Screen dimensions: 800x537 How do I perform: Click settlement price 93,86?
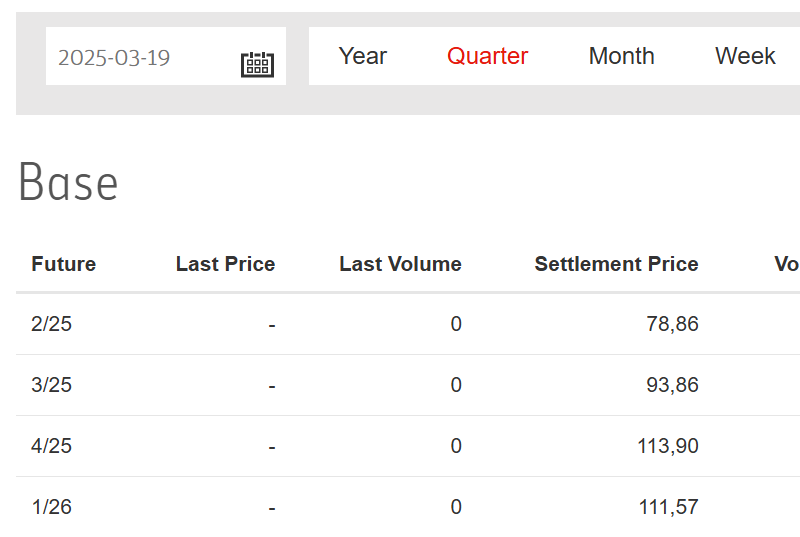pyautogui.click(x=672, y=385)
